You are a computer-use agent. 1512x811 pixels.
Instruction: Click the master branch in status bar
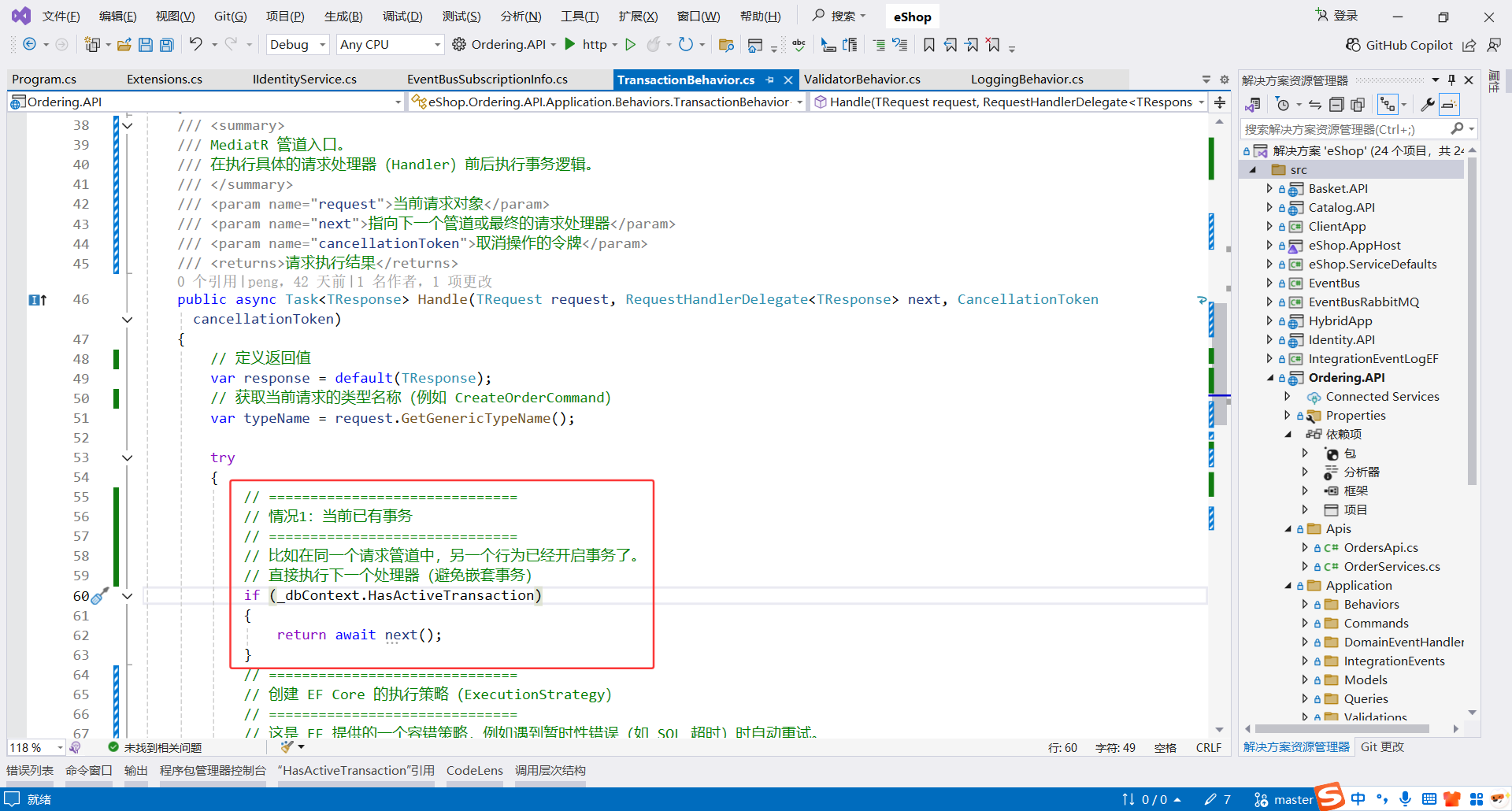[1284, 799]
